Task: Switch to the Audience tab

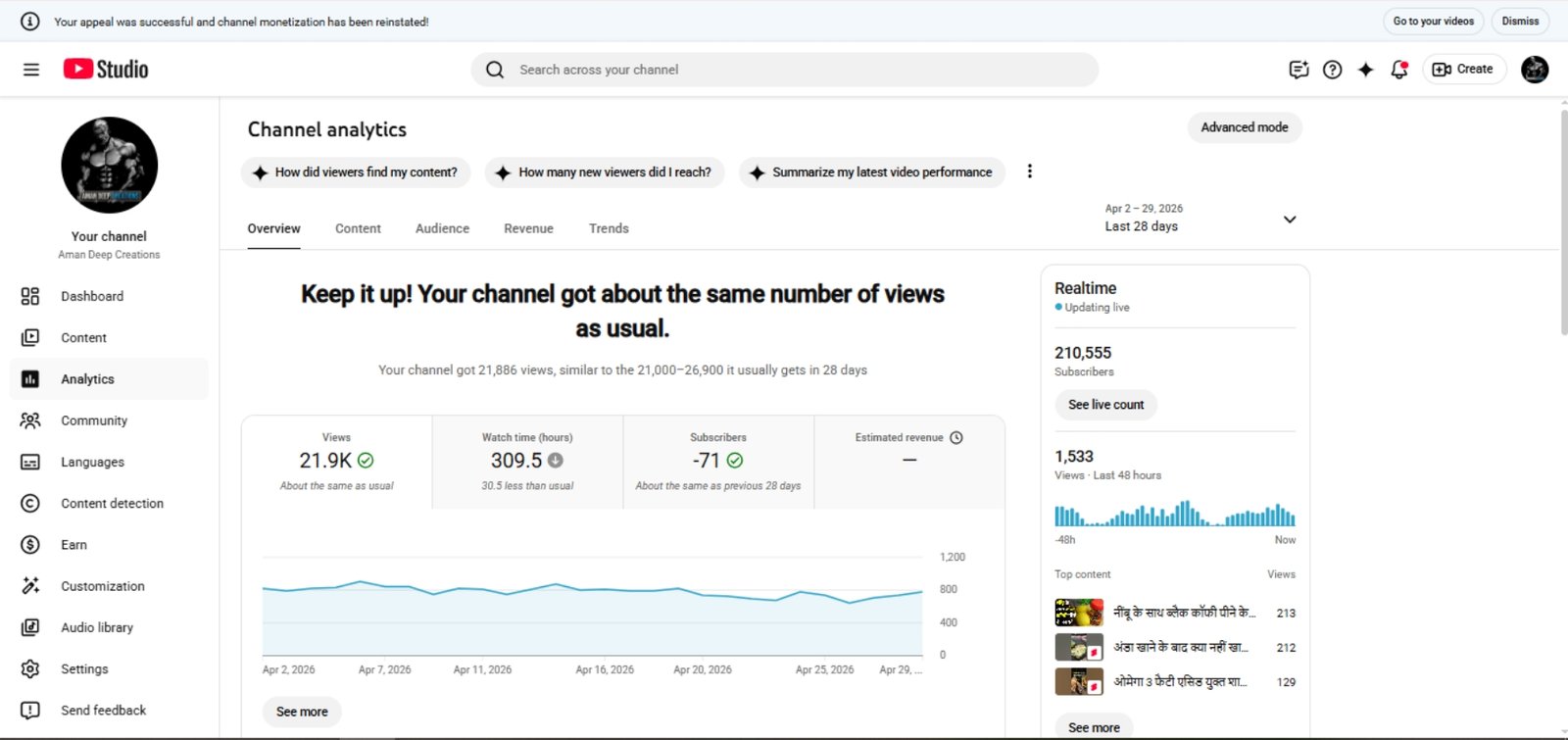Action: coord(442,228)
